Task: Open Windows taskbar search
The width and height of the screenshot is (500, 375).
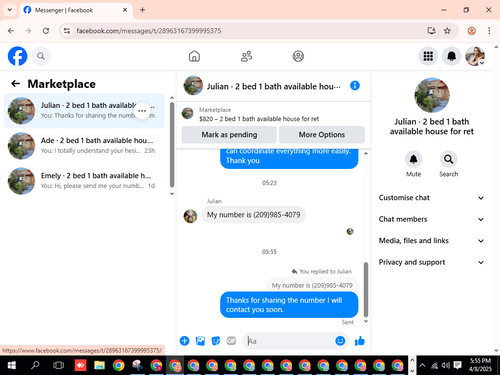Action: pos(35,365)
